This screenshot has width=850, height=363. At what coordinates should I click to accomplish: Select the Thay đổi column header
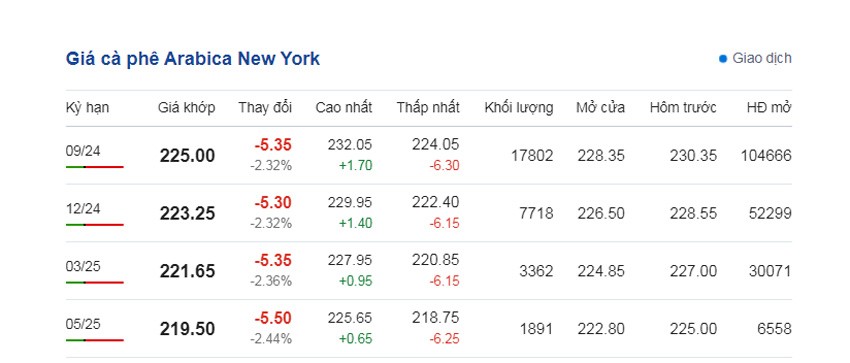265,108
